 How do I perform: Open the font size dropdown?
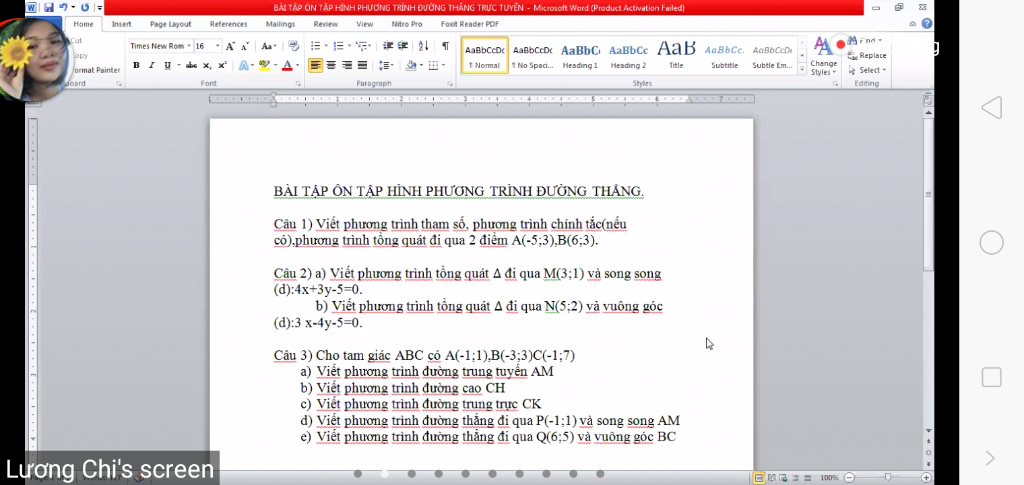218,46
